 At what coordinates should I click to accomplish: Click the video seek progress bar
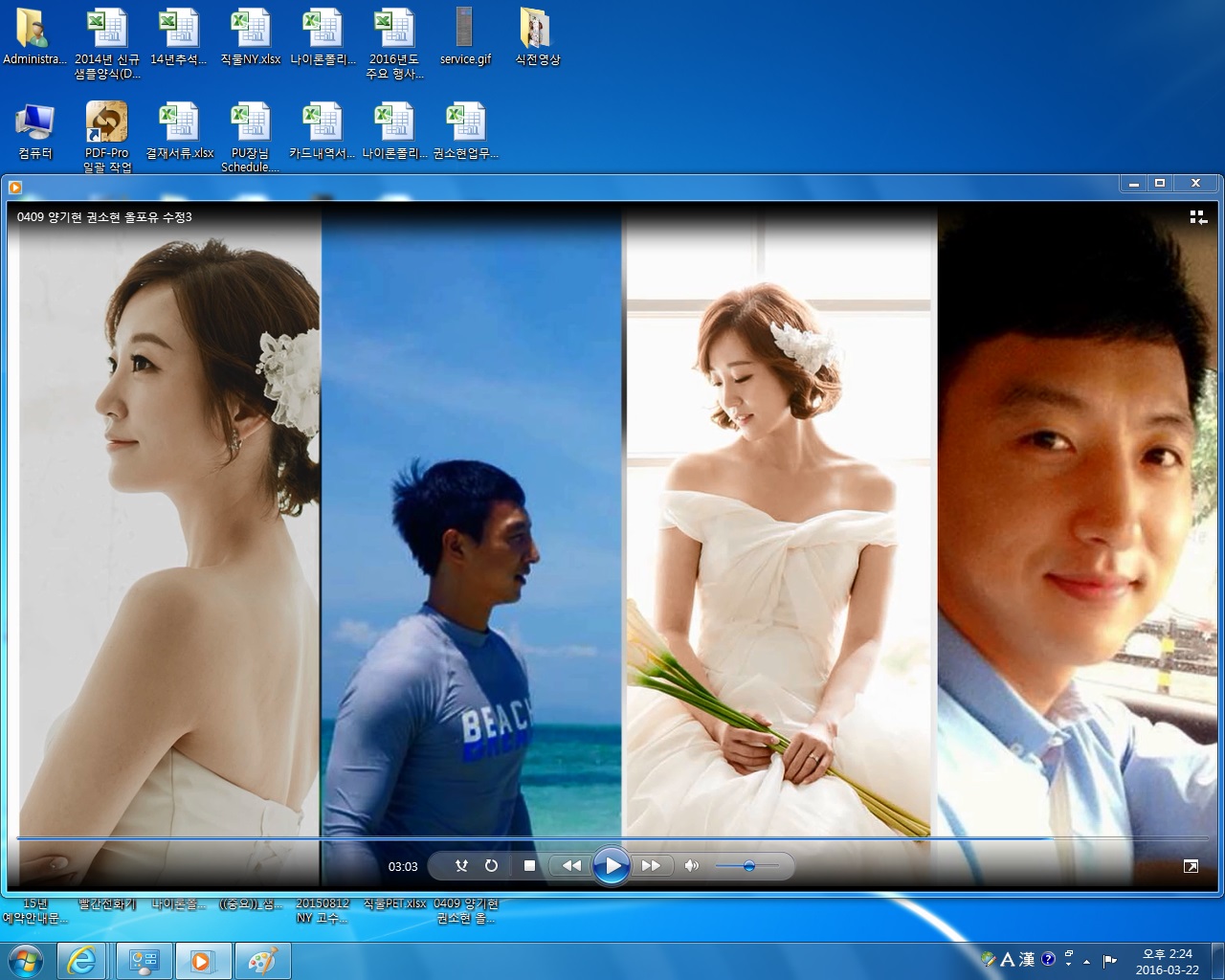click(612, 838)
